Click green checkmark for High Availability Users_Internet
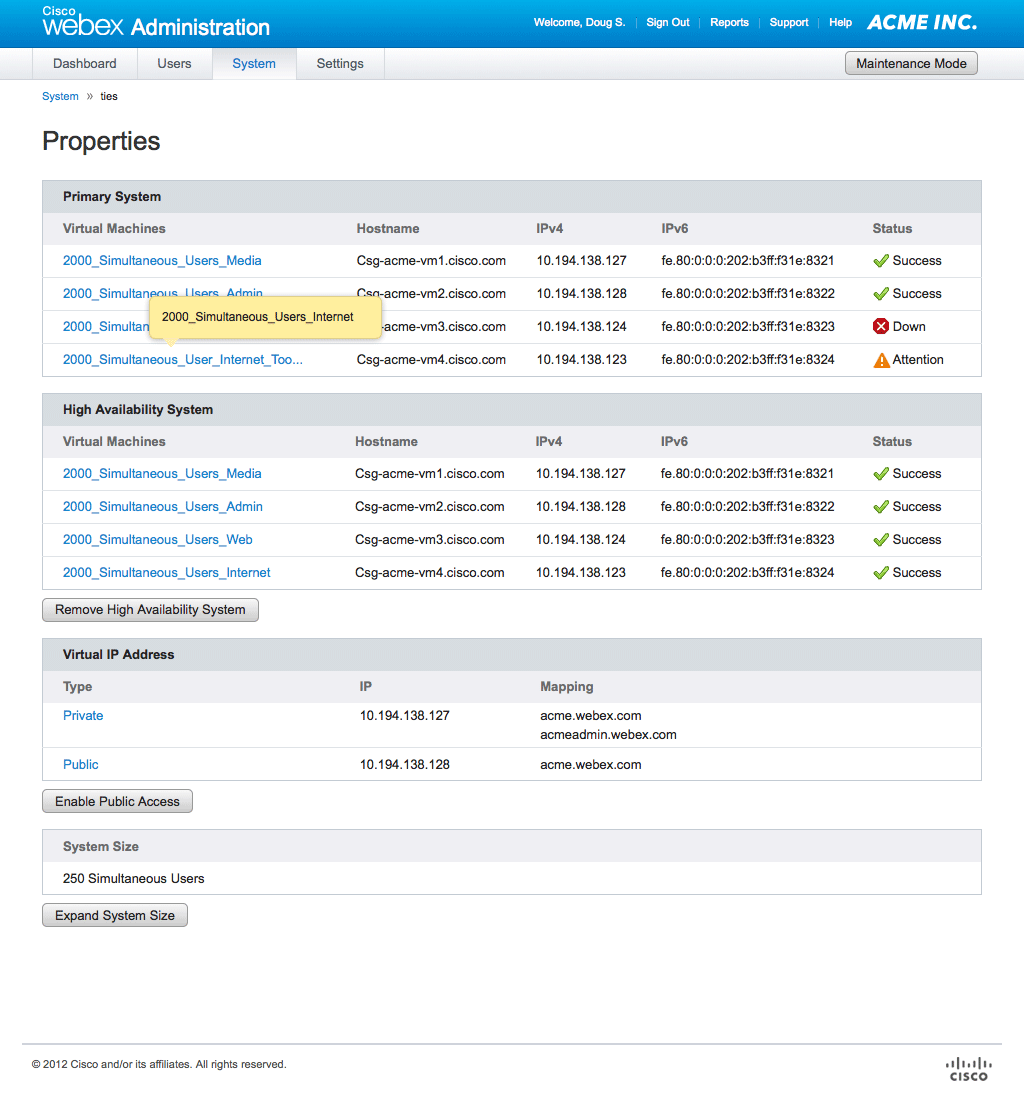Screen dimensions: 1024x1103 pyautogui.click(x=881, y=573)
